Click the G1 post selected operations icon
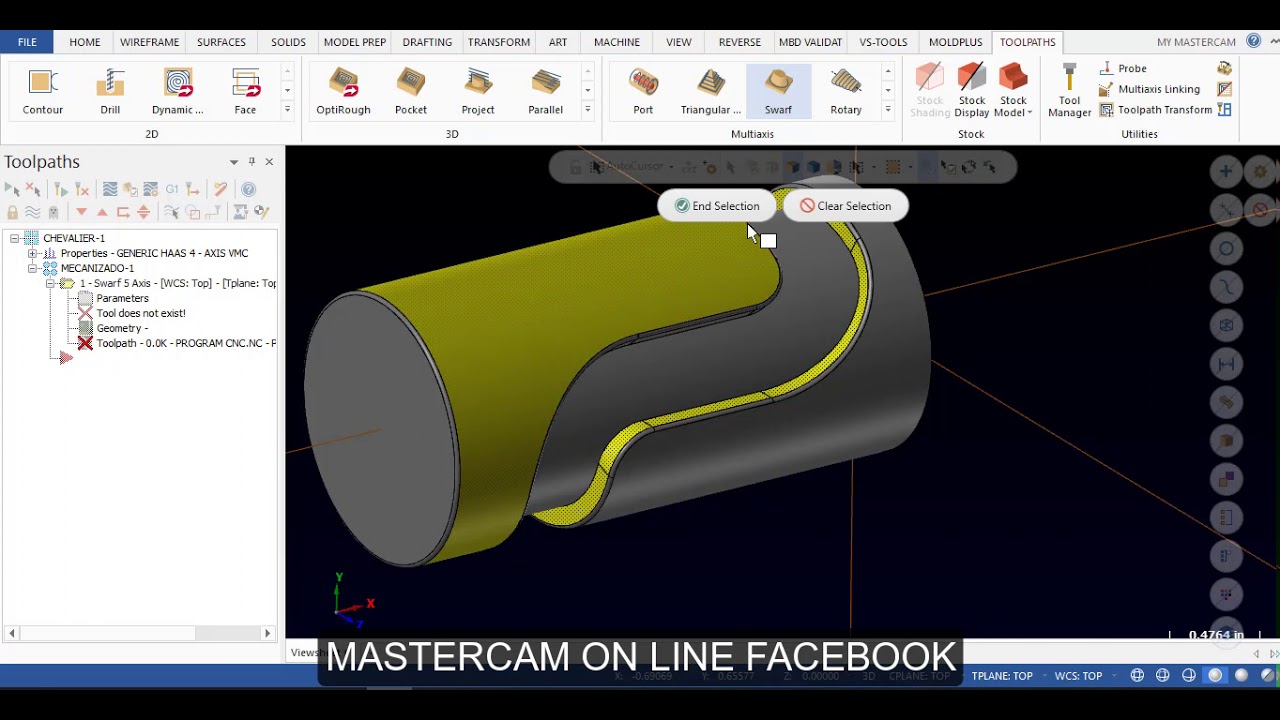Viewport: 1280px width, 720px height. point(172,189)
